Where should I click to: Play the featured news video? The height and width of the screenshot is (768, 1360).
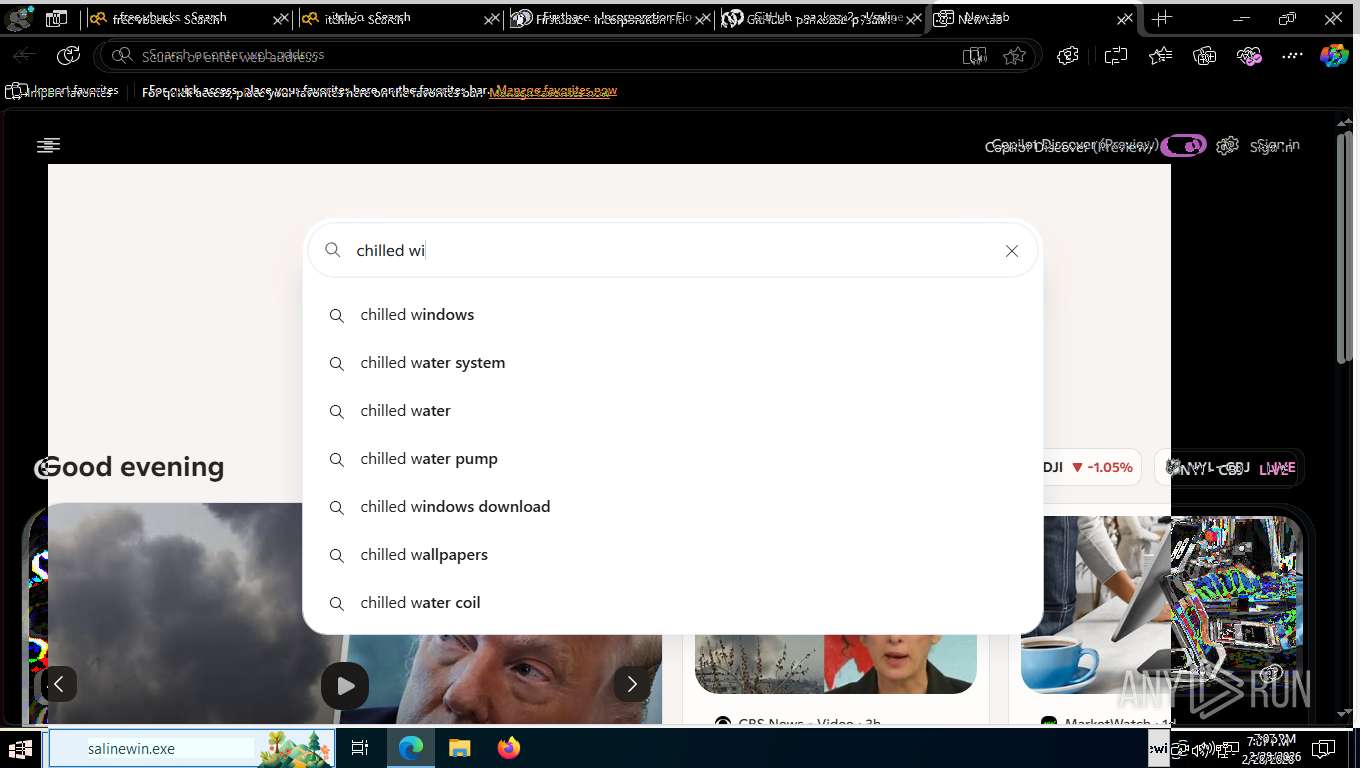[345, 686]
